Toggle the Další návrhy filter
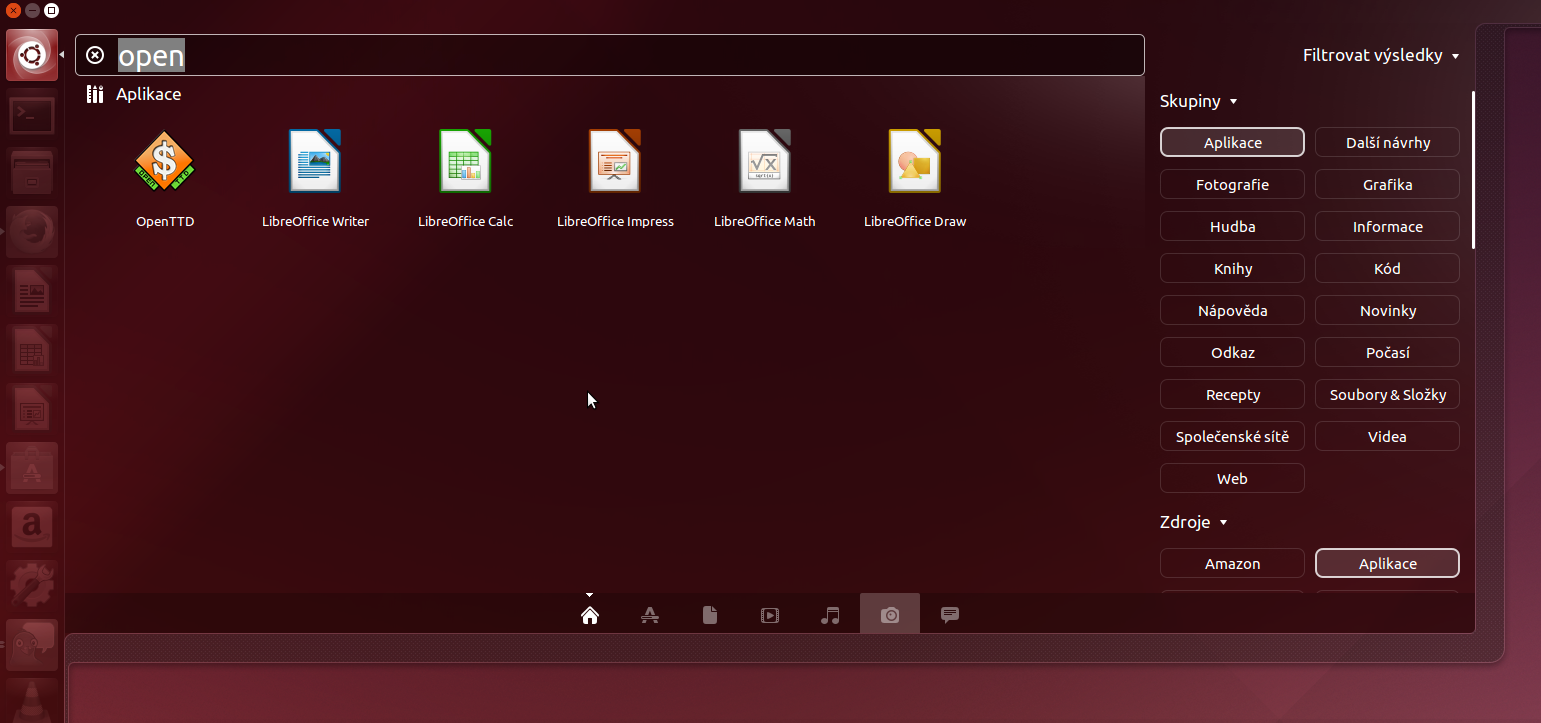The image size is (1541, 723). 1387,142
